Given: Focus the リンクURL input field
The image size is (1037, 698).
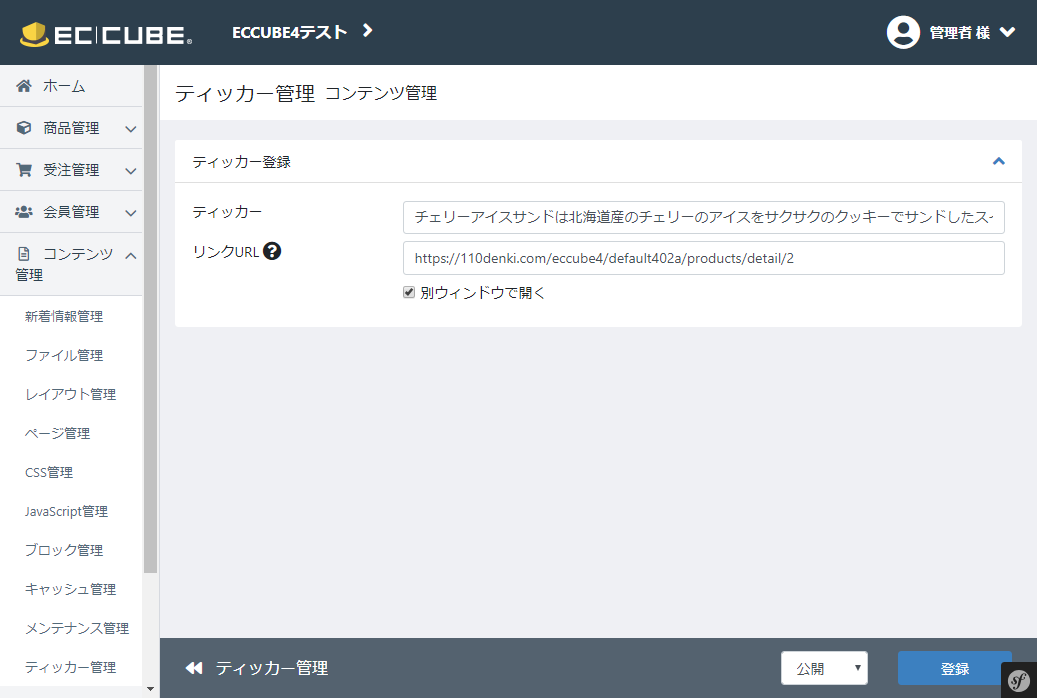Looking at the screenshot, I should (x=704, y=258).
